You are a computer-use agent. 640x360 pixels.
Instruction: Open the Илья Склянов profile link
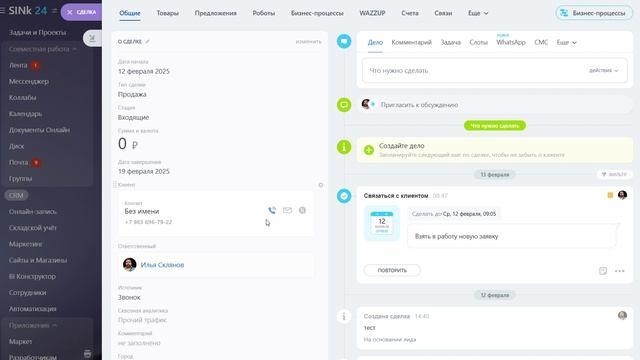[x=162, y=265]
